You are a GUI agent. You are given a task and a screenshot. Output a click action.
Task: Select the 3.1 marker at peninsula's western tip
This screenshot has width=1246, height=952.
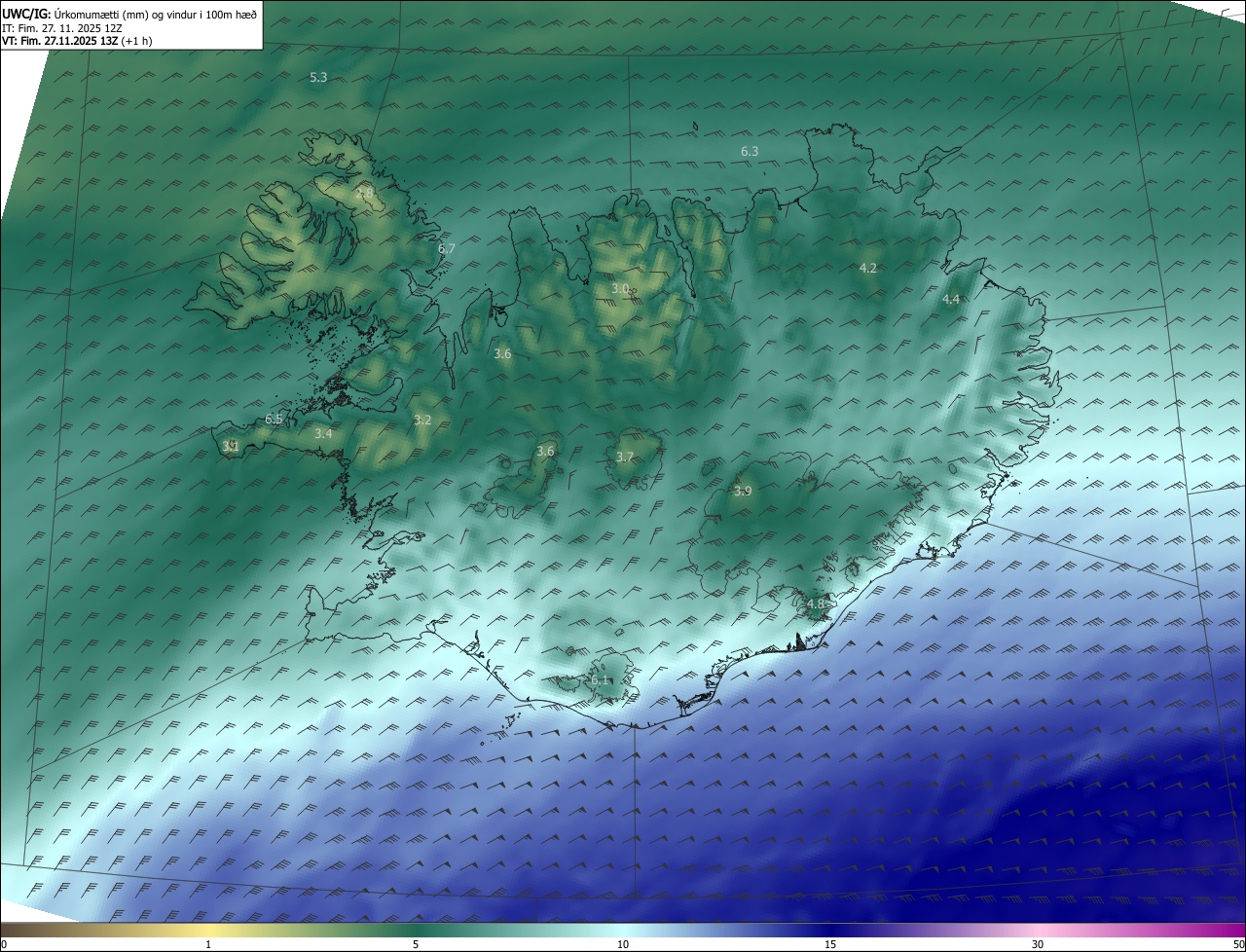click(231, 446)
